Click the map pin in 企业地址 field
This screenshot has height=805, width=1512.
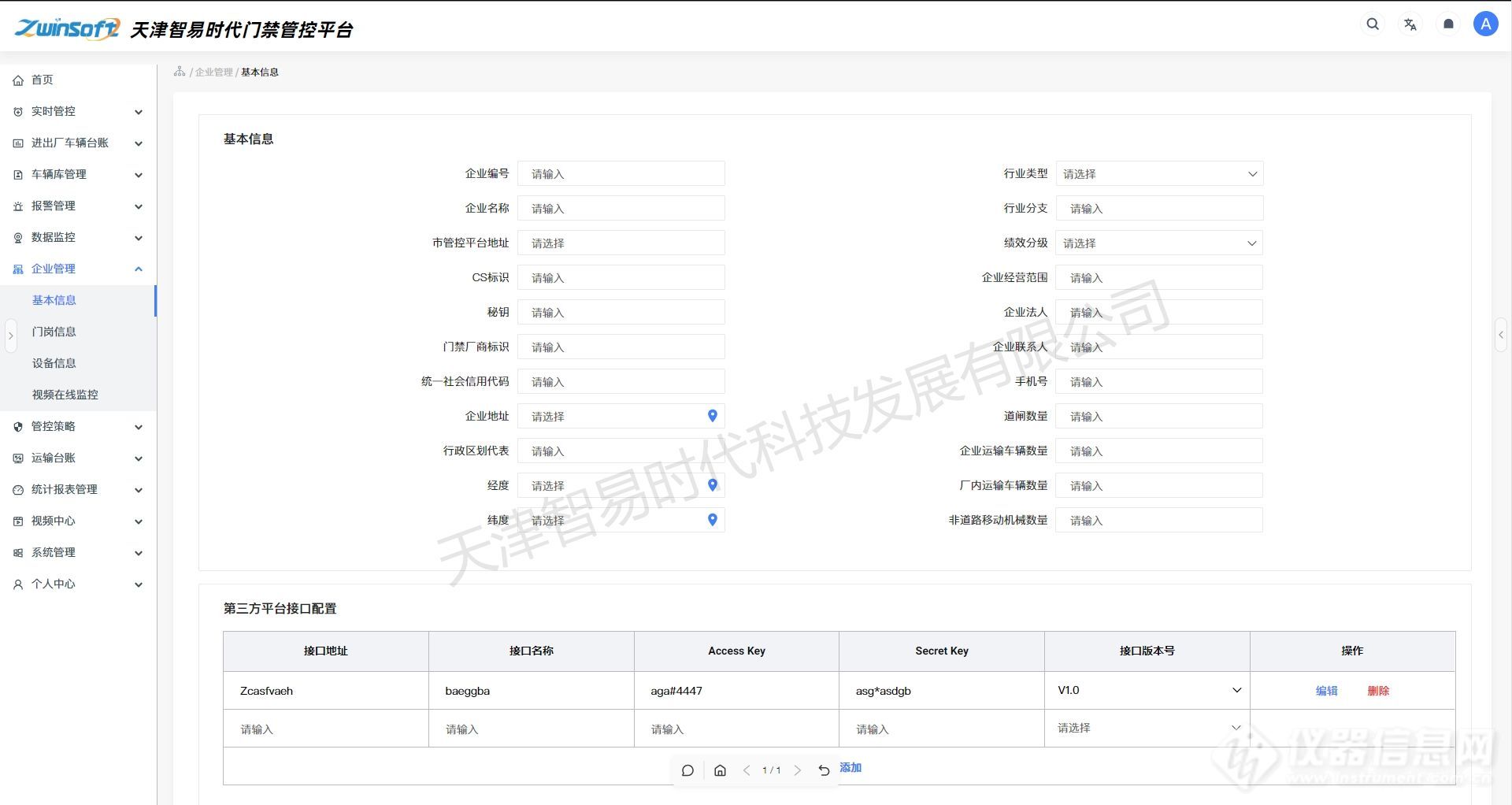713,416
